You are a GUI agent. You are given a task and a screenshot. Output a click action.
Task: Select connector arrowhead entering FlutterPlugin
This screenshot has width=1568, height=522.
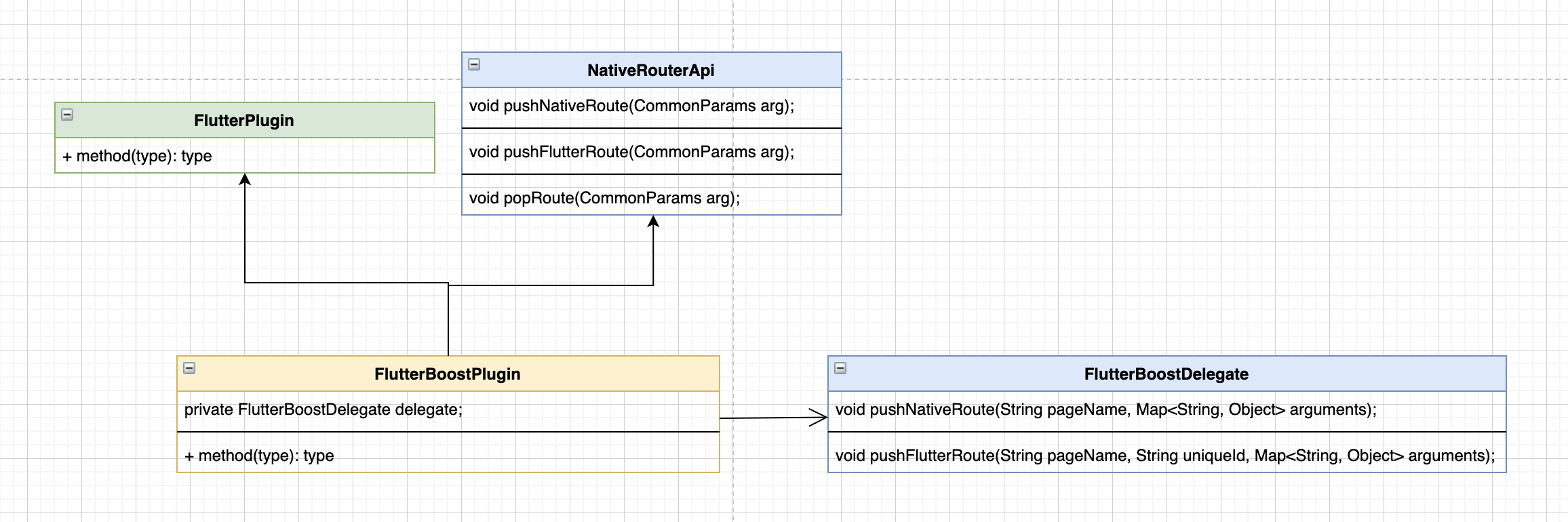tap(245, 179)
